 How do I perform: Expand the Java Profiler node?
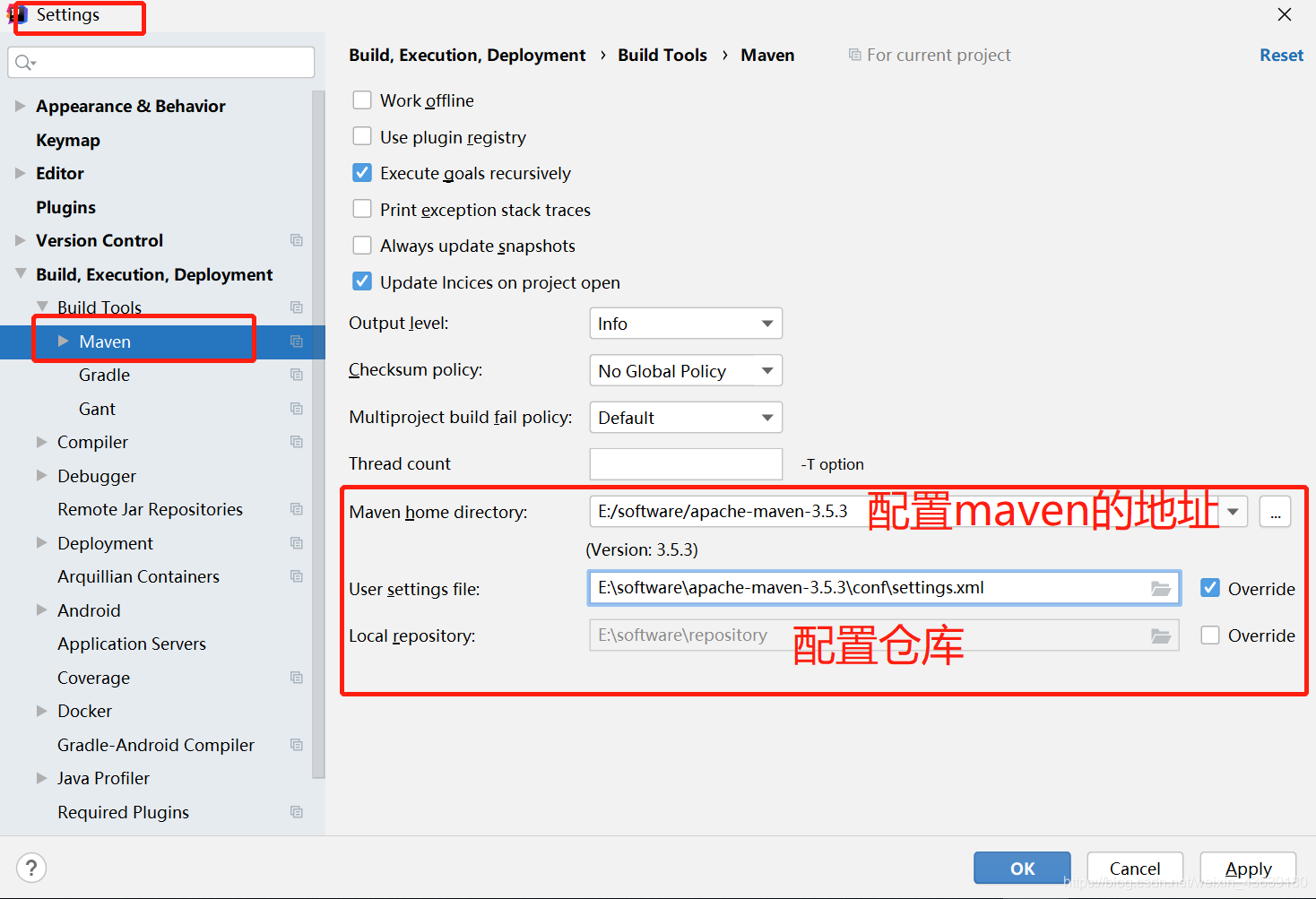point(41,778)
